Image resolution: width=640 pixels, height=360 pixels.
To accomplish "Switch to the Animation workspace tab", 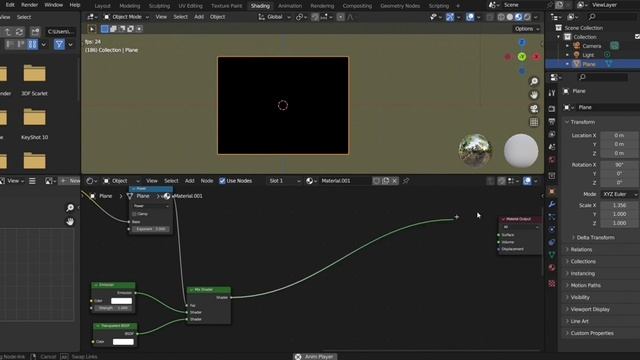I will [290, 6].
